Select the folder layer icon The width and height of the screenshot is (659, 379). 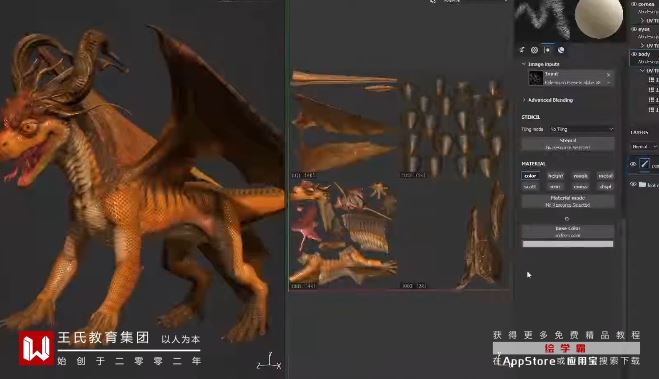pos(643,184)
